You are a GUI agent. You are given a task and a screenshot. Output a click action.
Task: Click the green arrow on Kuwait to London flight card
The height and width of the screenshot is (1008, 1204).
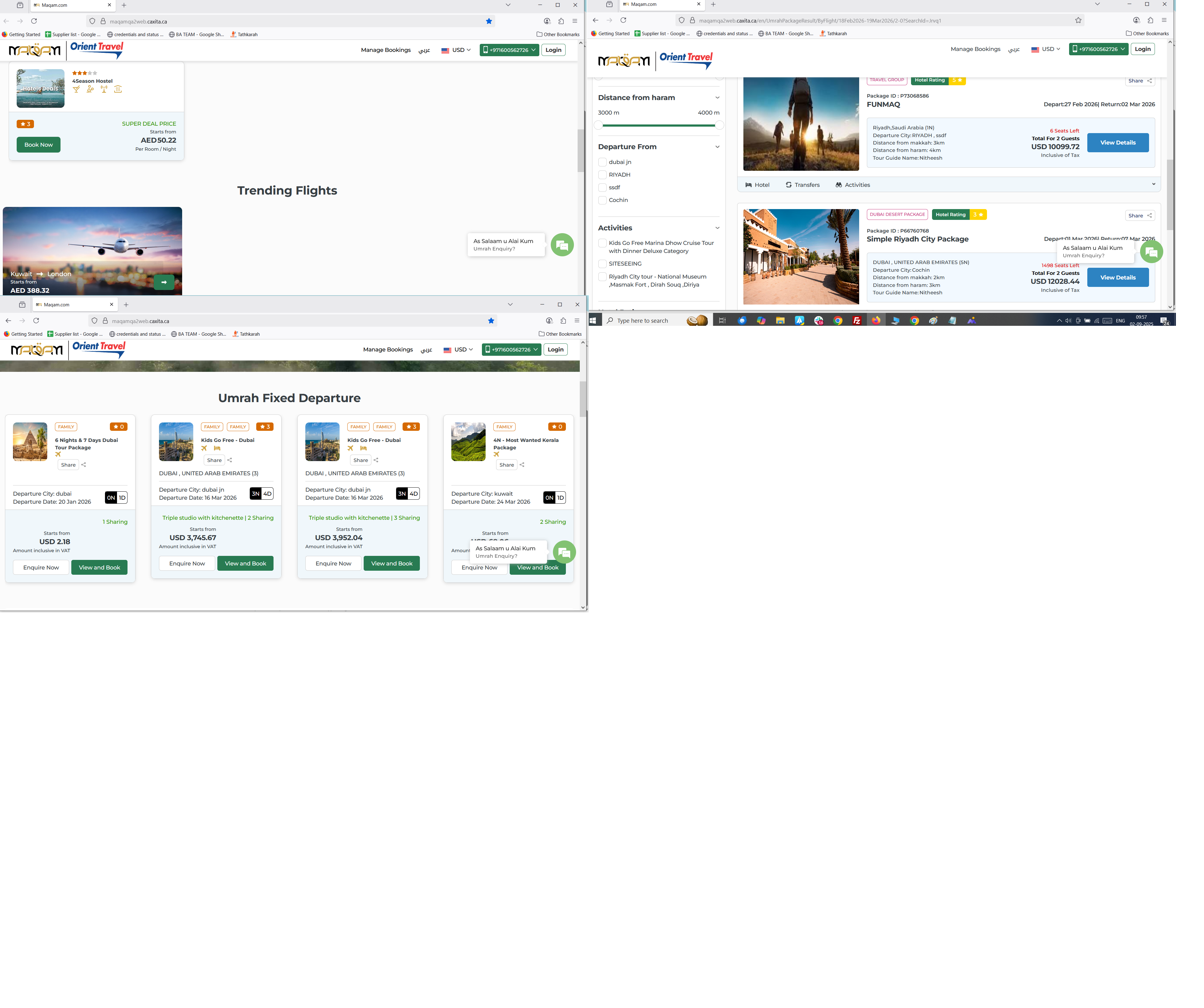pos(164,282)
